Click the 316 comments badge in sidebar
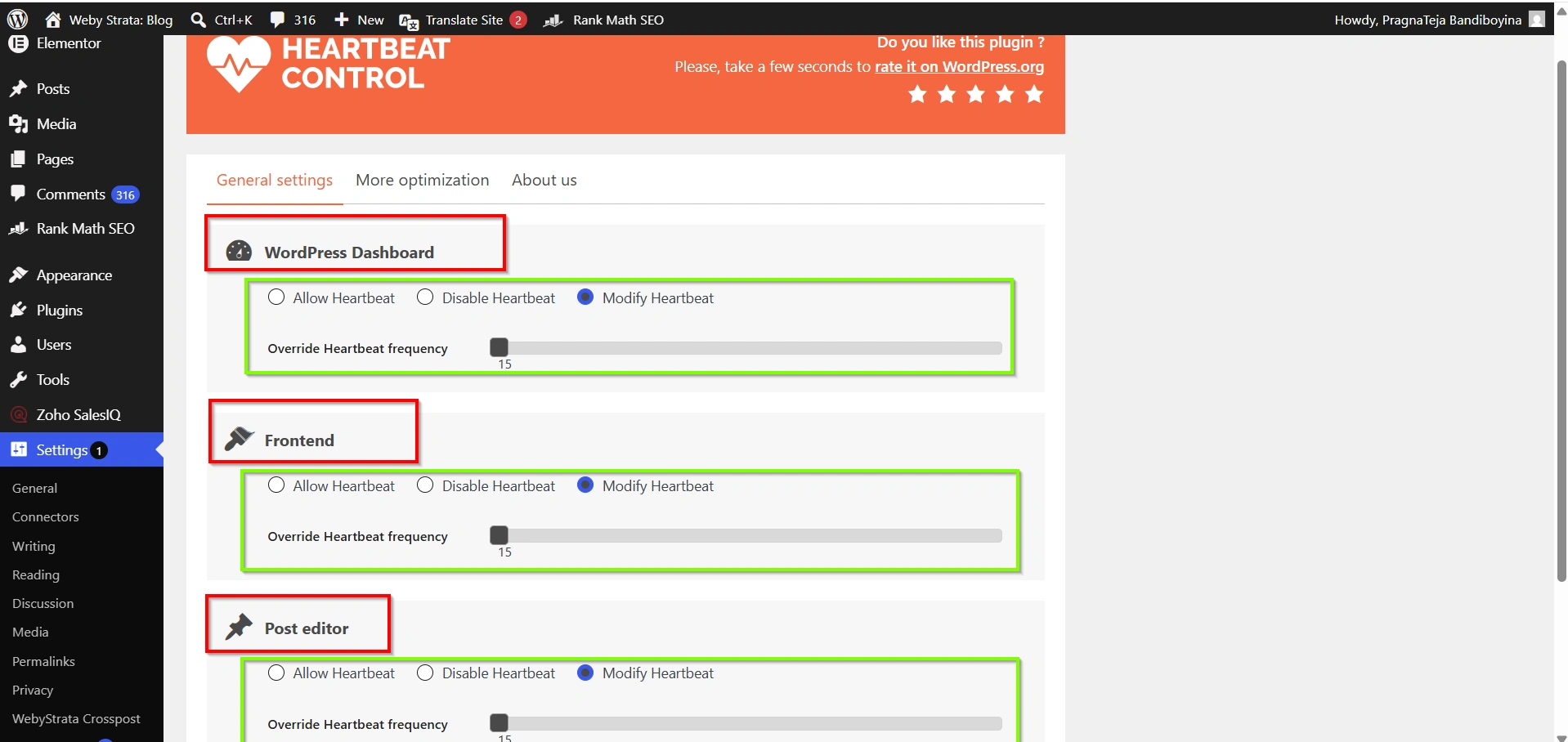 pyautogui.click(x=125, y=194)
